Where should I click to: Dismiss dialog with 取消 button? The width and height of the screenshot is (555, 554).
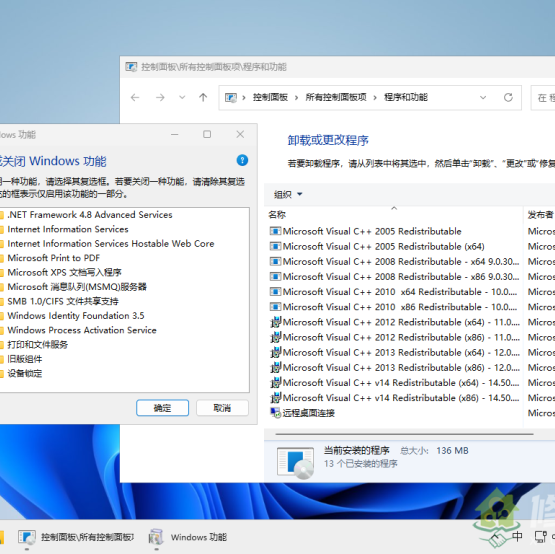pyautogui.click(x=222, y=408)
